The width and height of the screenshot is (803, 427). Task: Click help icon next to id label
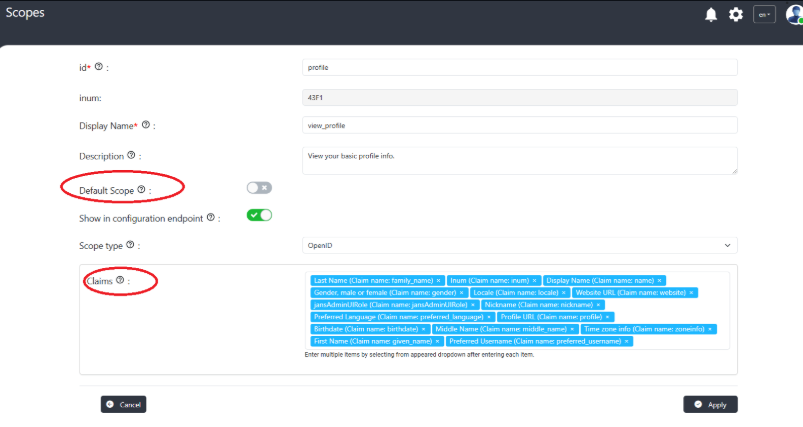click(99, 67)
